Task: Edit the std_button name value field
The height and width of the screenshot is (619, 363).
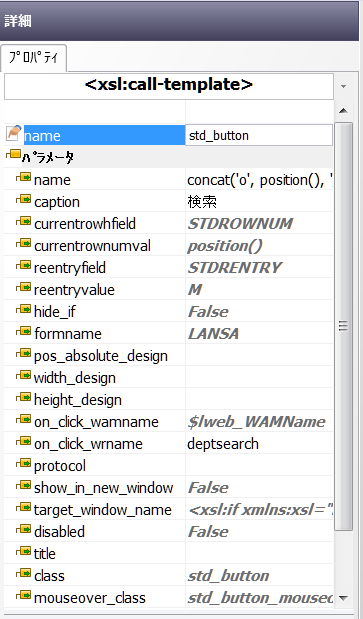Action: [x=259, y=135]
